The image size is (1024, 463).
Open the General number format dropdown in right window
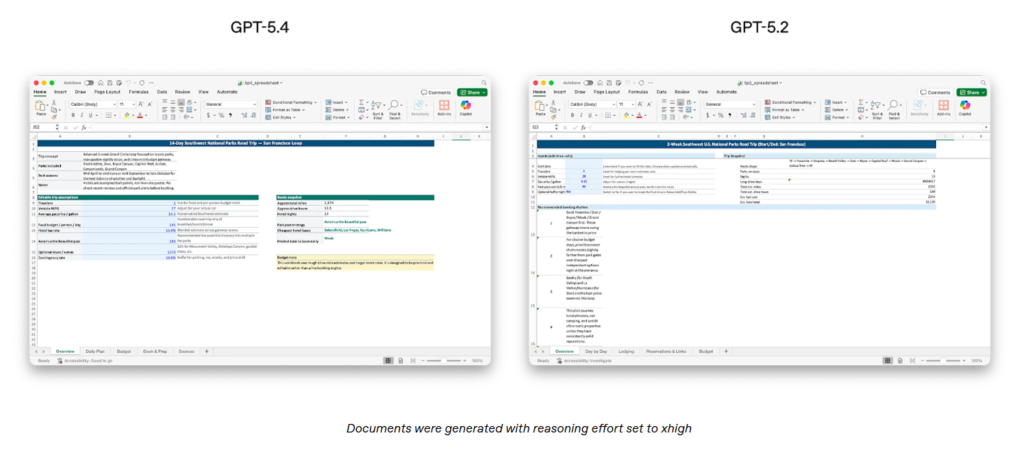pyautogui.click(x=732, y=103)
